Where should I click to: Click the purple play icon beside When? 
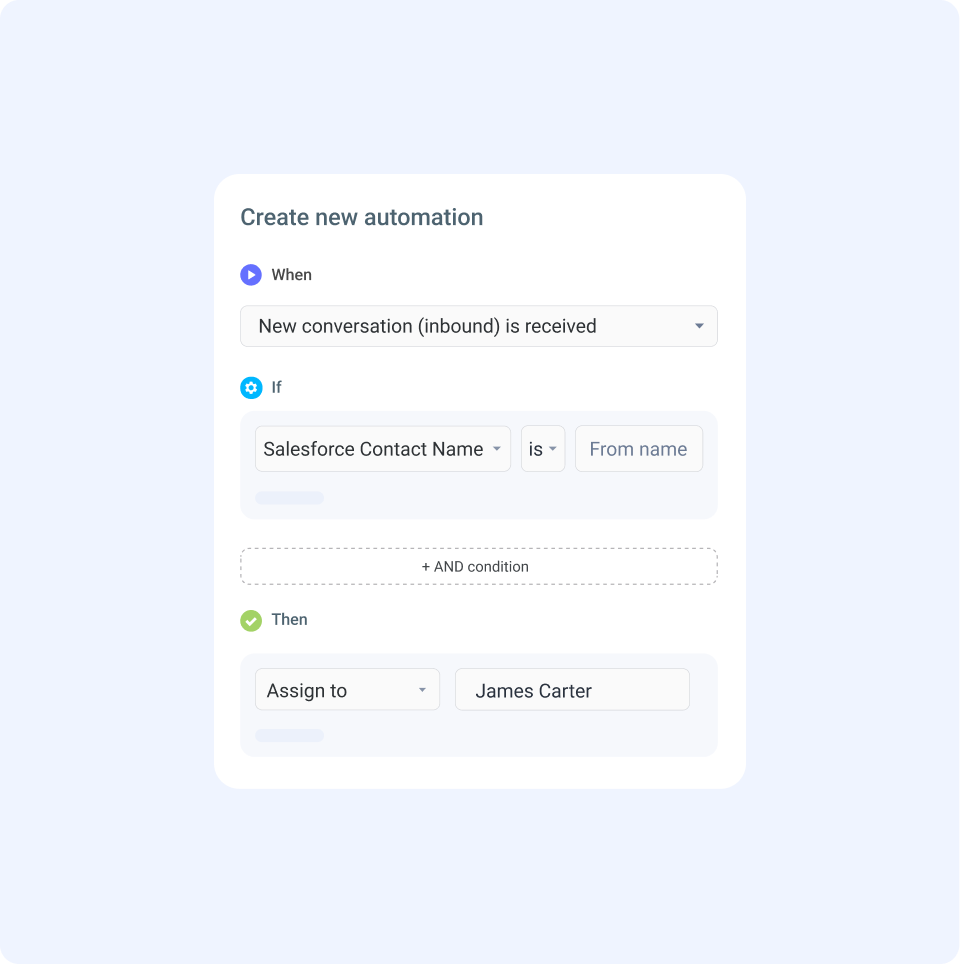tap(251, 275)
